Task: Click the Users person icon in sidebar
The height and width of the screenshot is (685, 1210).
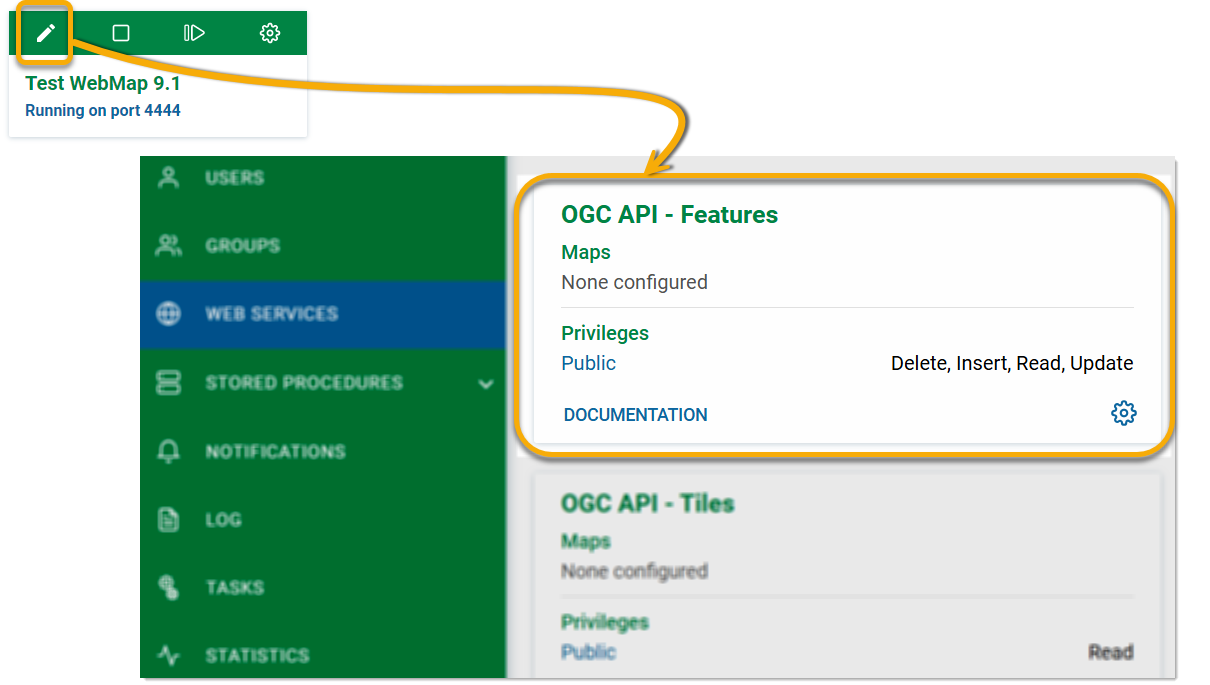Action: [x=169, y=178]
